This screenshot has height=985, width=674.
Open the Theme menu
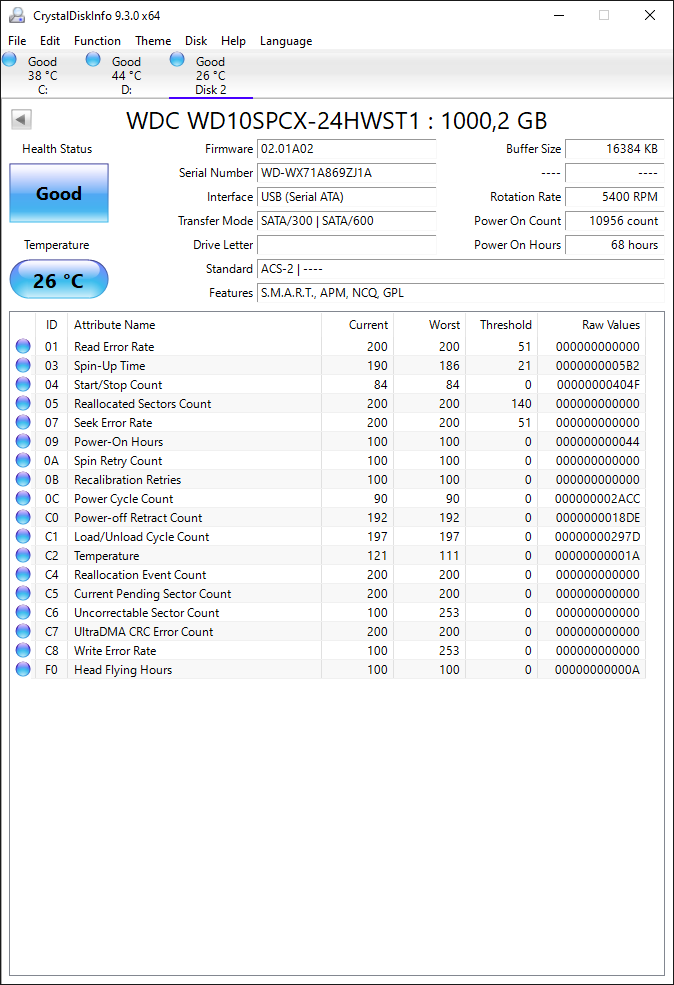tap(153, 41)
